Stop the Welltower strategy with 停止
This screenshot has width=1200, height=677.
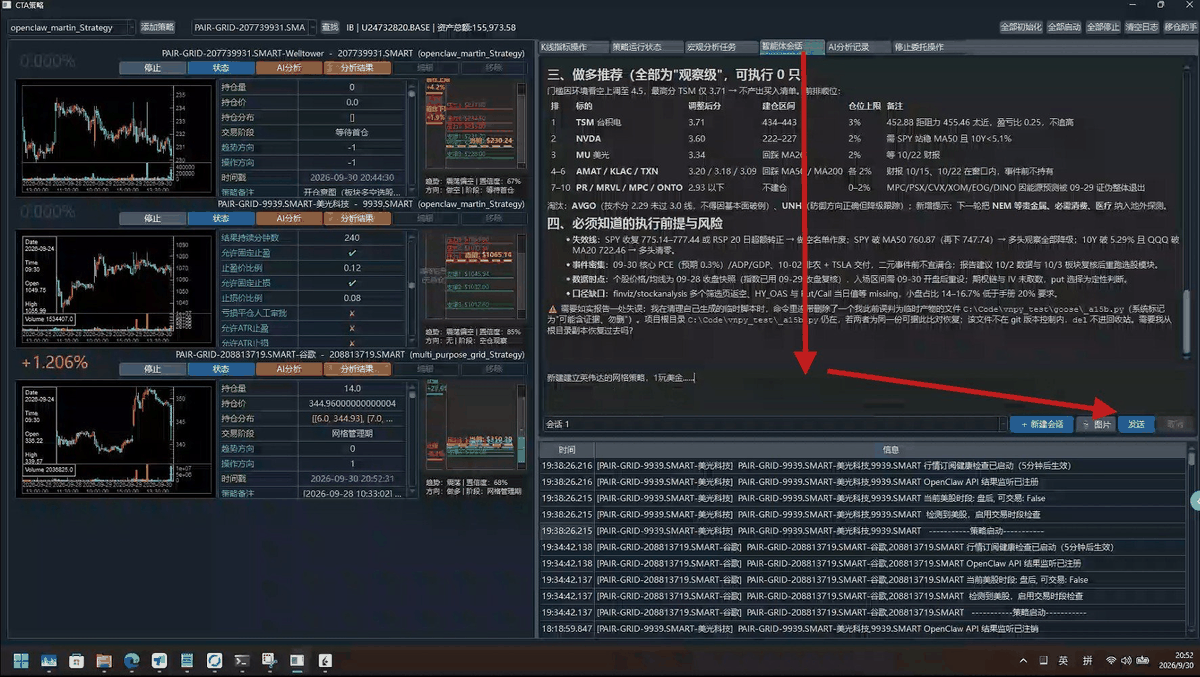point(153,68)
